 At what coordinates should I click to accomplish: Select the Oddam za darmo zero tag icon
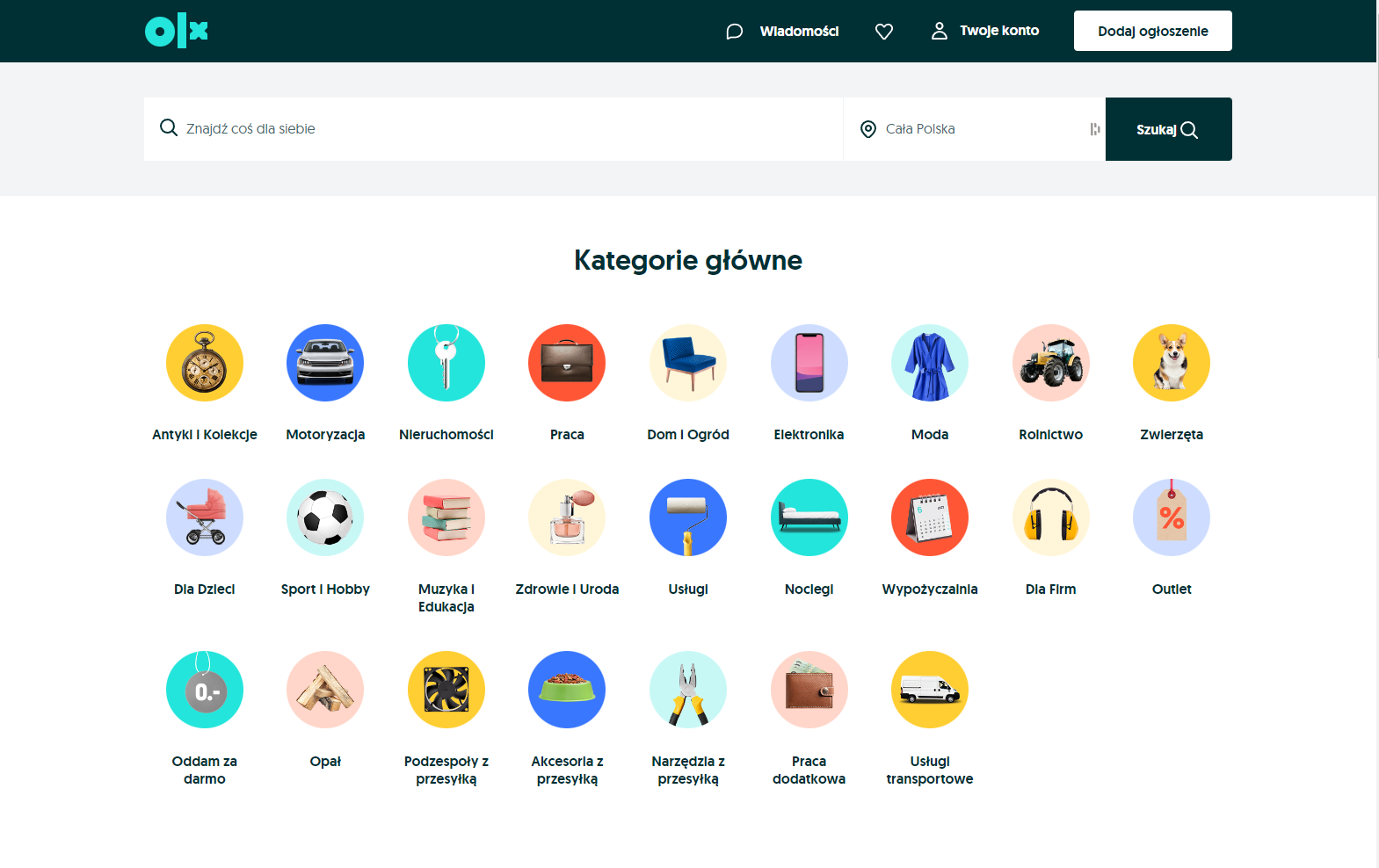pyautogui.click(x=205, y=690)
